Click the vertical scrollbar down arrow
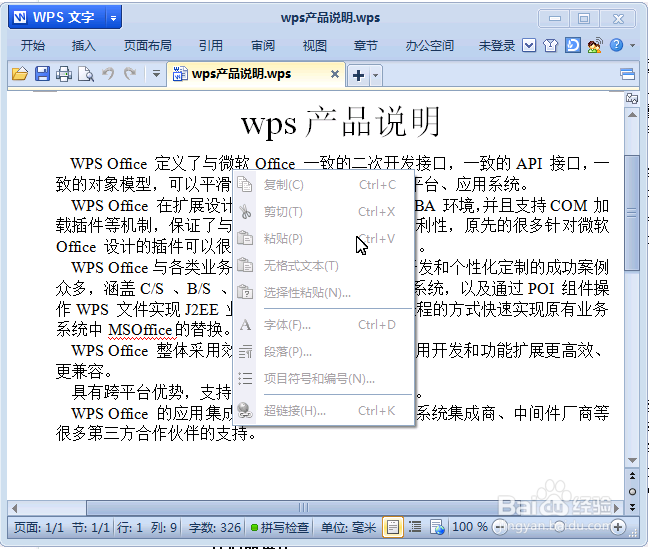This screenshot has width=649, height=549. [x=632, y=460]
